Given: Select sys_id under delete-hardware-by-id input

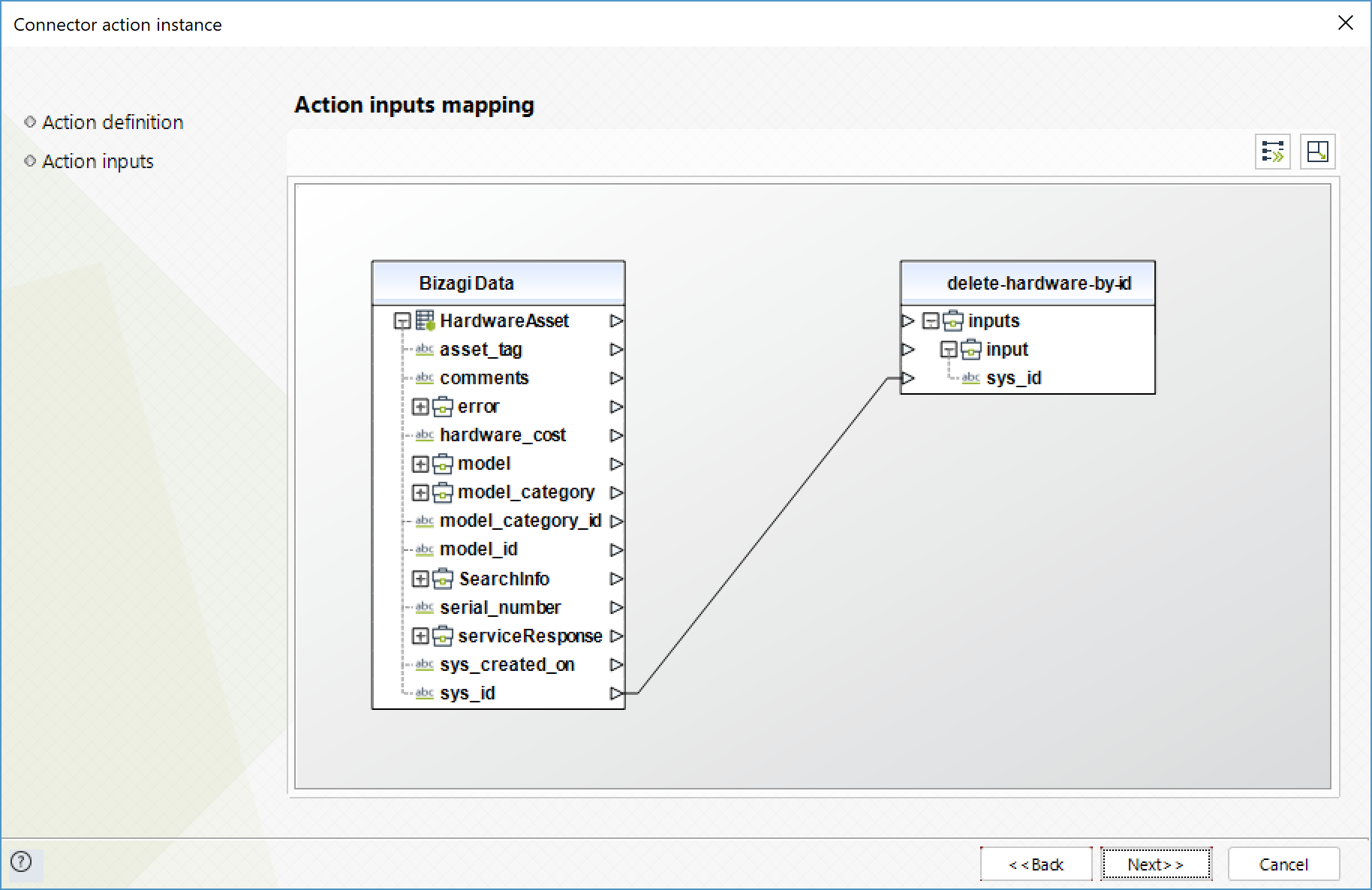Looking at the screenshot, I should tap(1014, 378).
